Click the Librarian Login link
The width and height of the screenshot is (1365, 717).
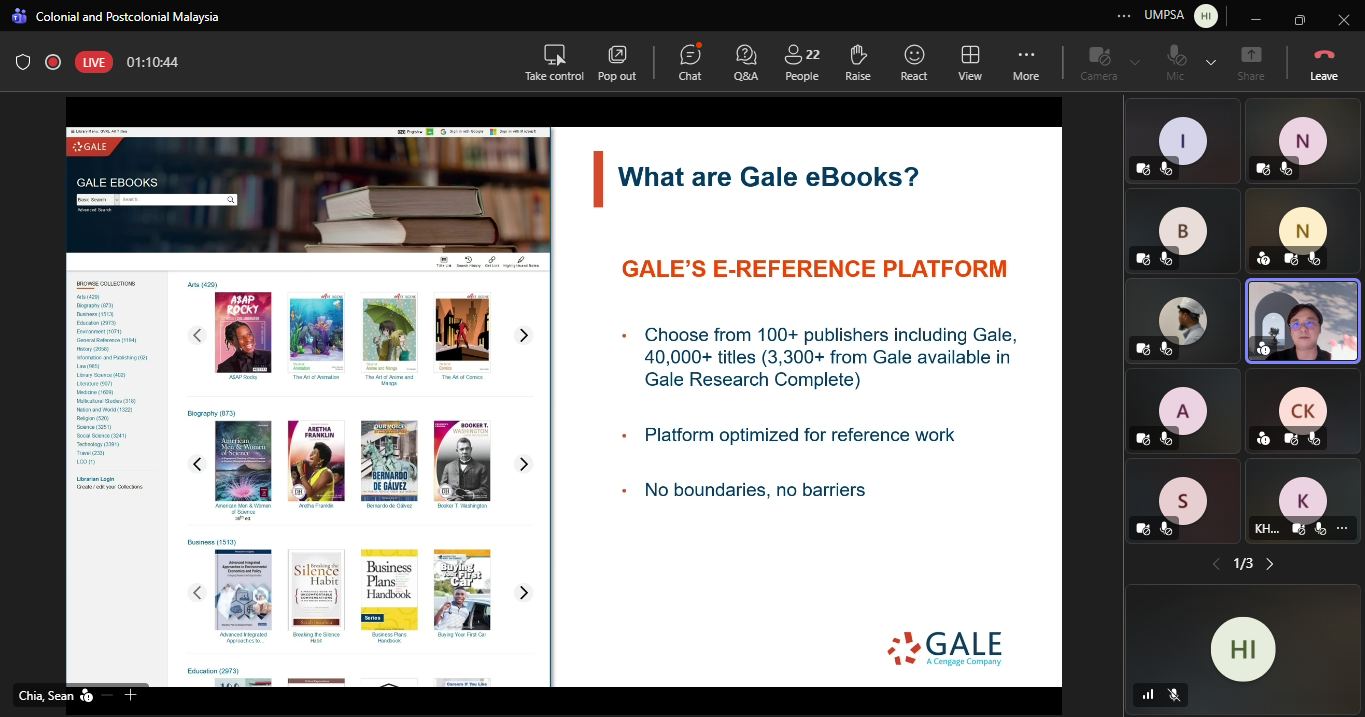pyautogui.click(x=95, y=479)
